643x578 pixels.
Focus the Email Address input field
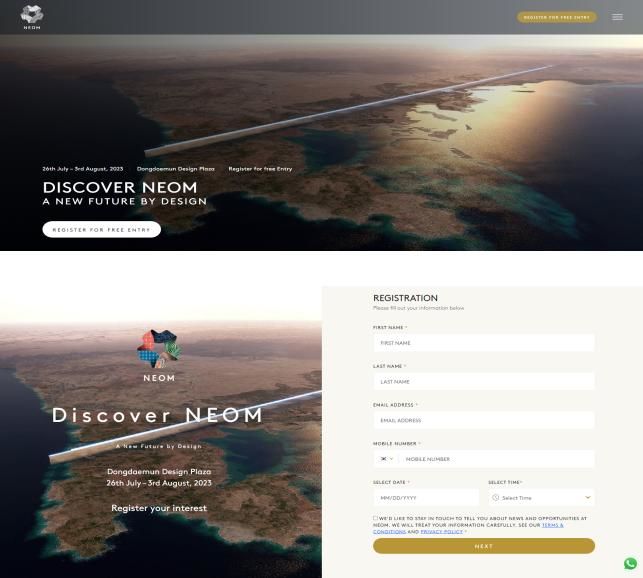pyautogui.click(x=484, y=420)
